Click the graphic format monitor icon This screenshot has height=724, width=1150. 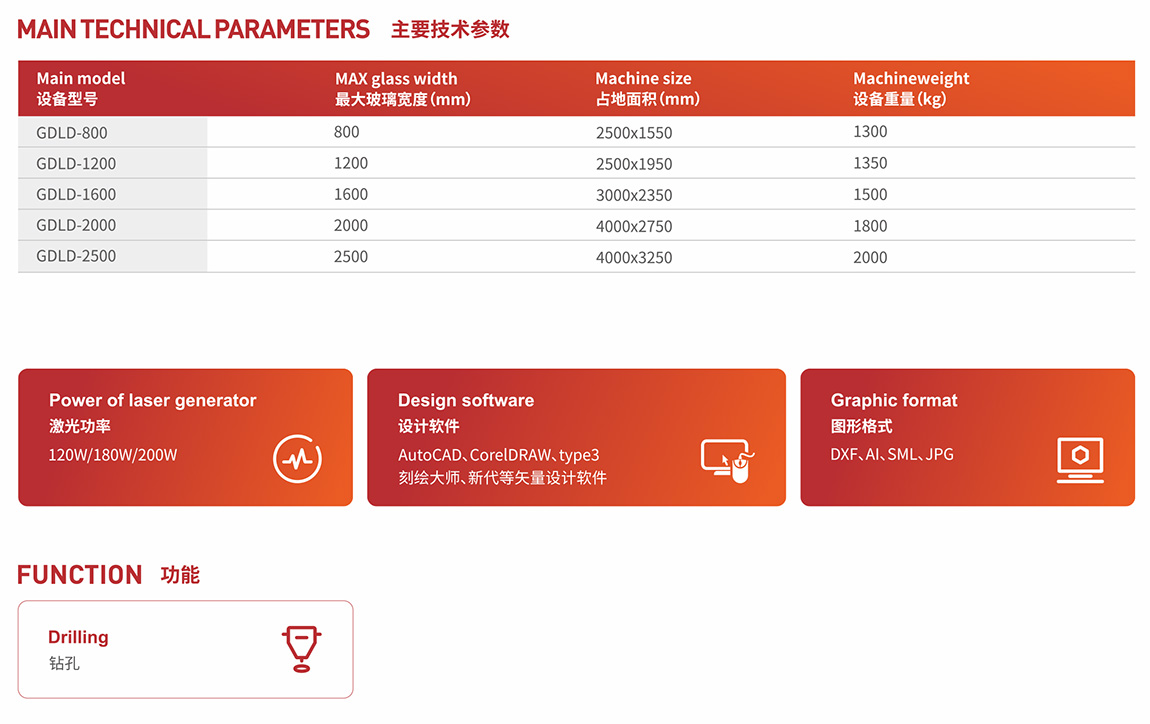point(1080,460)
